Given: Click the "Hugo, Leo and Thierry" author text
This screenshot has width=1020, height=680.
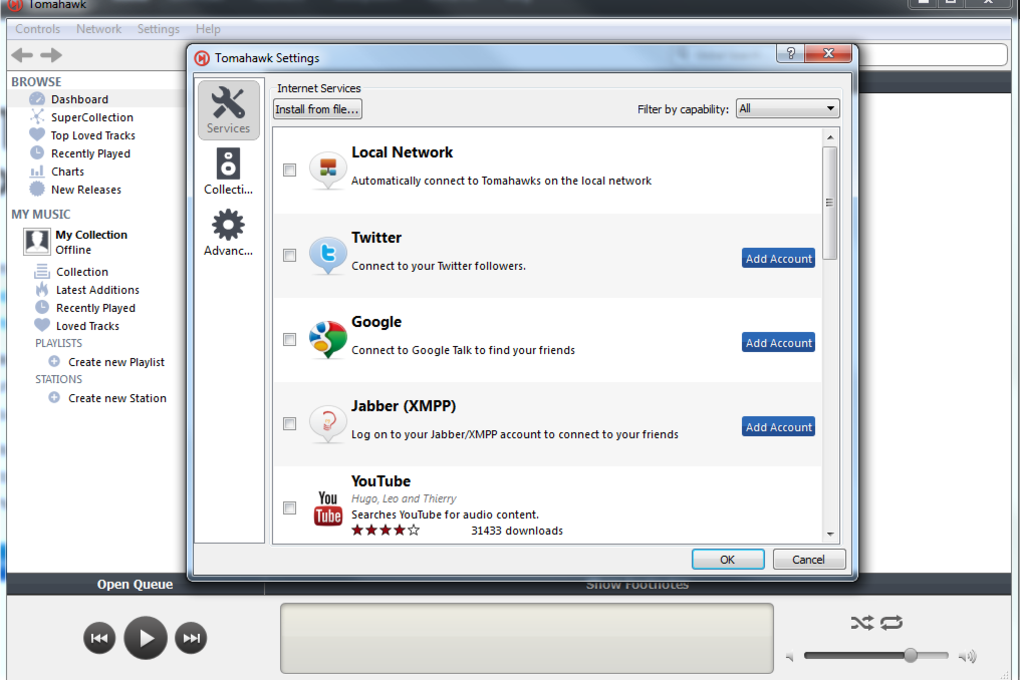Looking at the screenshot, I should pos(404,498).
